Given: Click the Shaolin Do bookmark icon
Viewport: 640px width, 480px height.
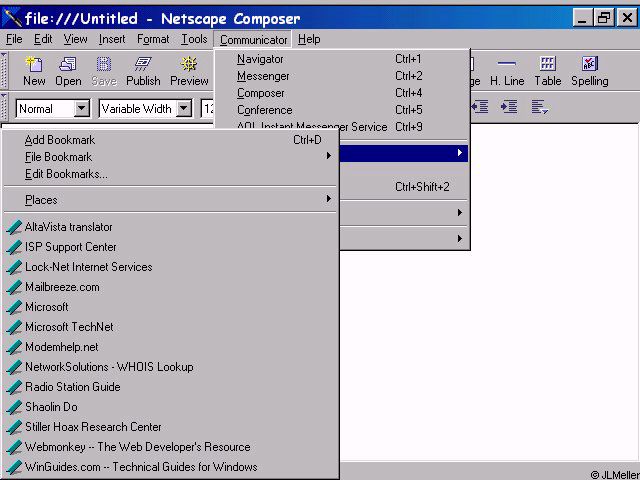Looking at the screenshot, I should 14,407.
